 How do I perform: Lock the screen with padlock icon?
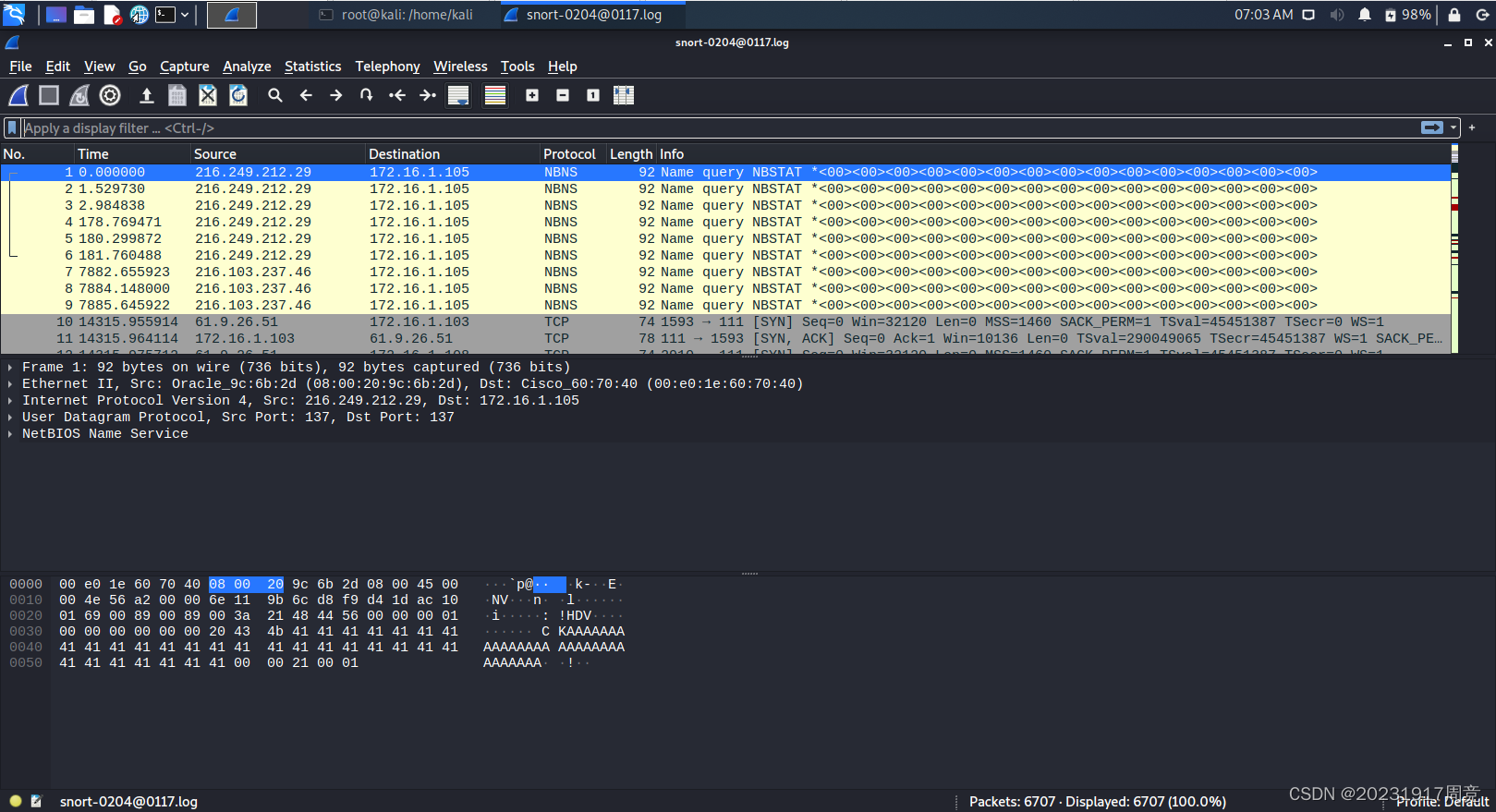1454,15
